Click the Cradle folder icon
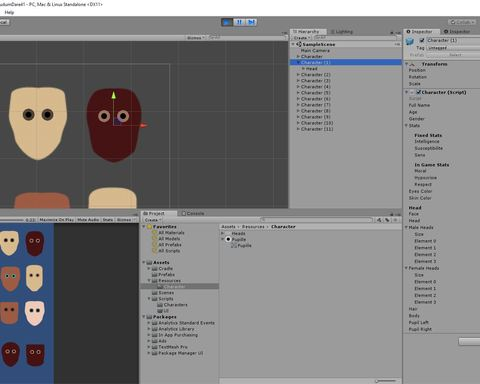This screenshot has height=384, width=480. coord(155,268)
